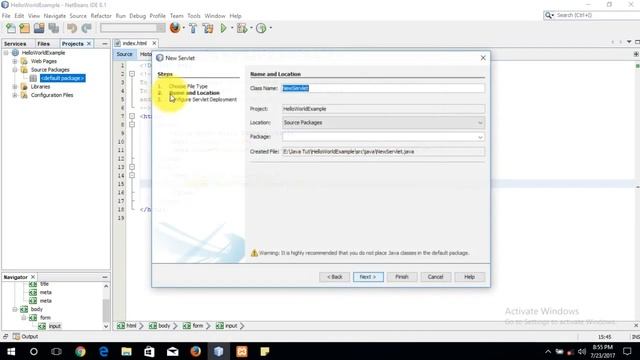The width and height of the screenshot is (640, 360).
Task: Click the Next button in wizard
Action: tap(368, 277)
